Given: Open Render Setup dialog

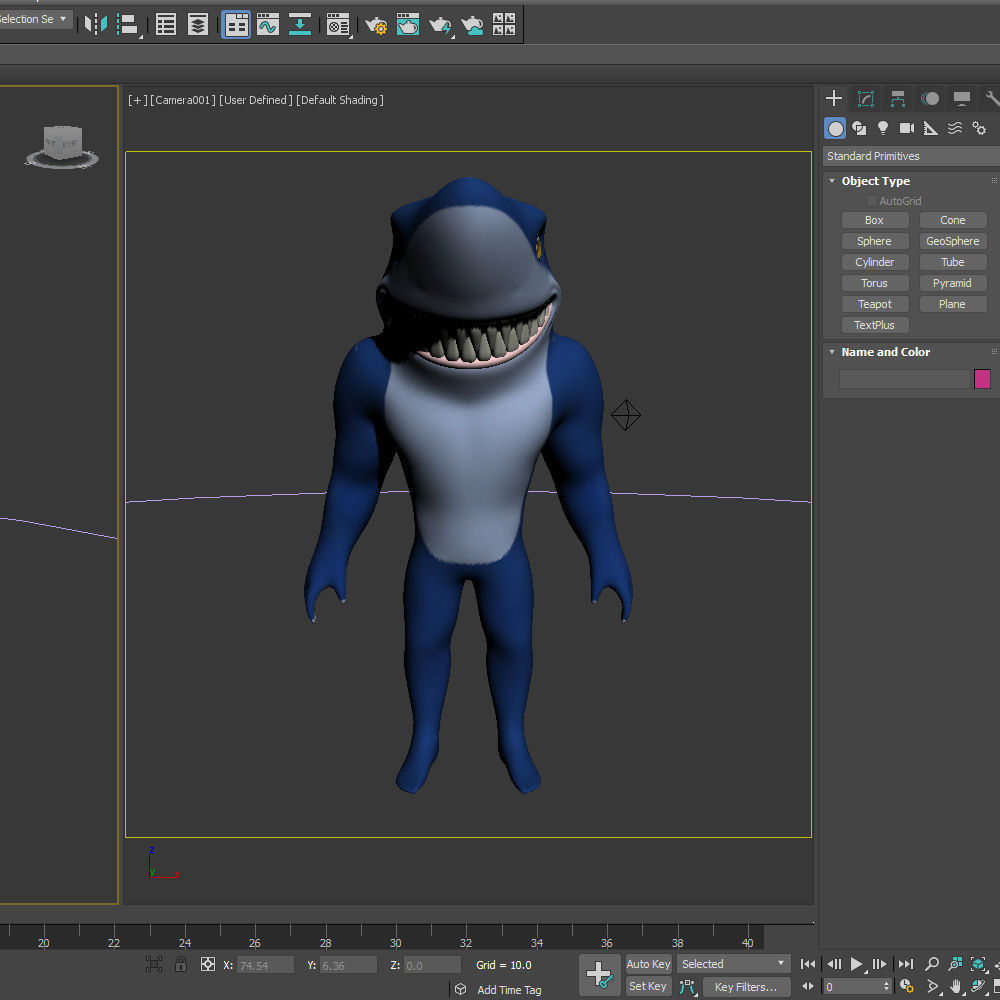Looking at the screenshot, I should 376,25.
